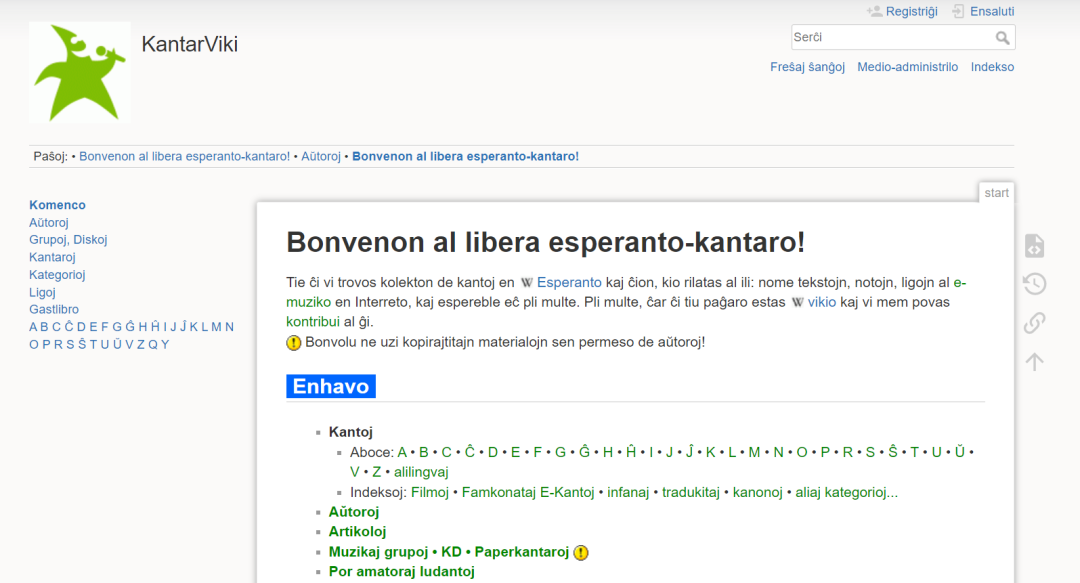Image resolution: width=1080 pixels, height=583 pixels.
Task: Open Gastlibro in the sidebar
Action: 54,309
